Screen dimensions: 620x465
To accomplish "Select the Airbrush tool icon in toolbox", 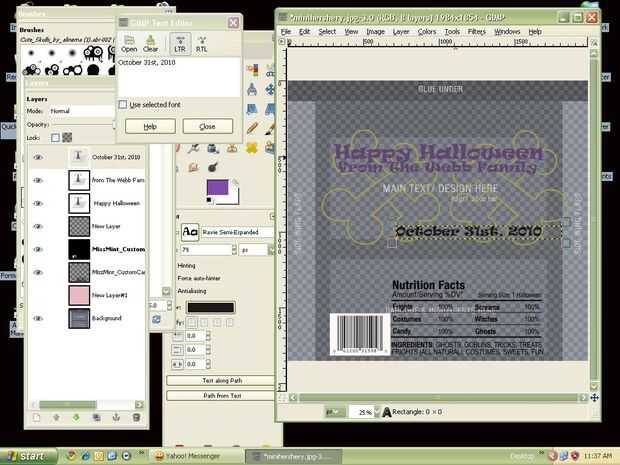I will coord(194,148).
